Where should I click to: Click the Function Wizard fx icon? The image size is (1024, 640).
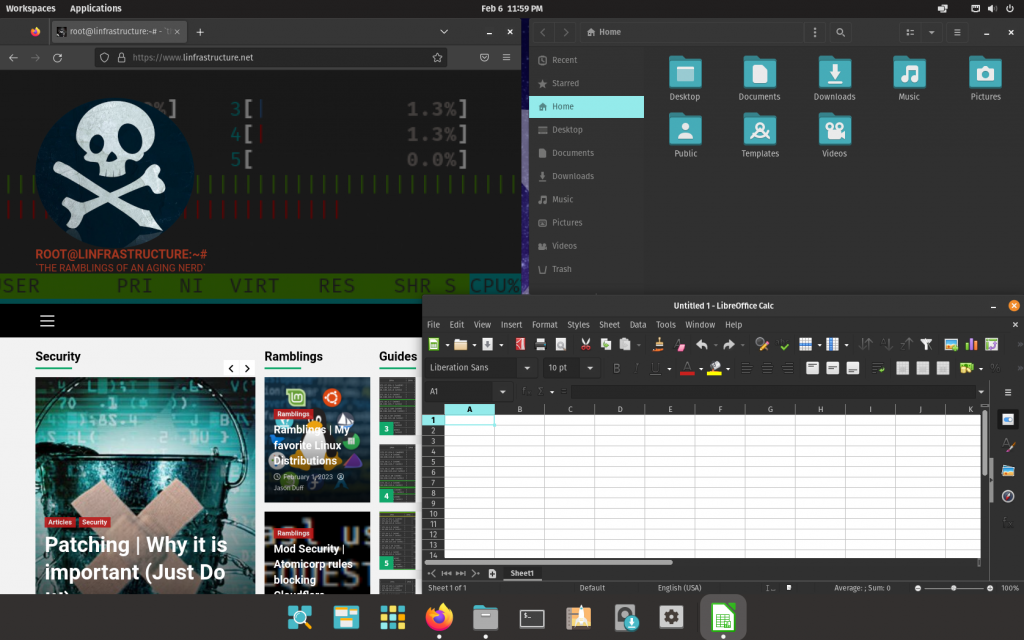tap(526, 391)
